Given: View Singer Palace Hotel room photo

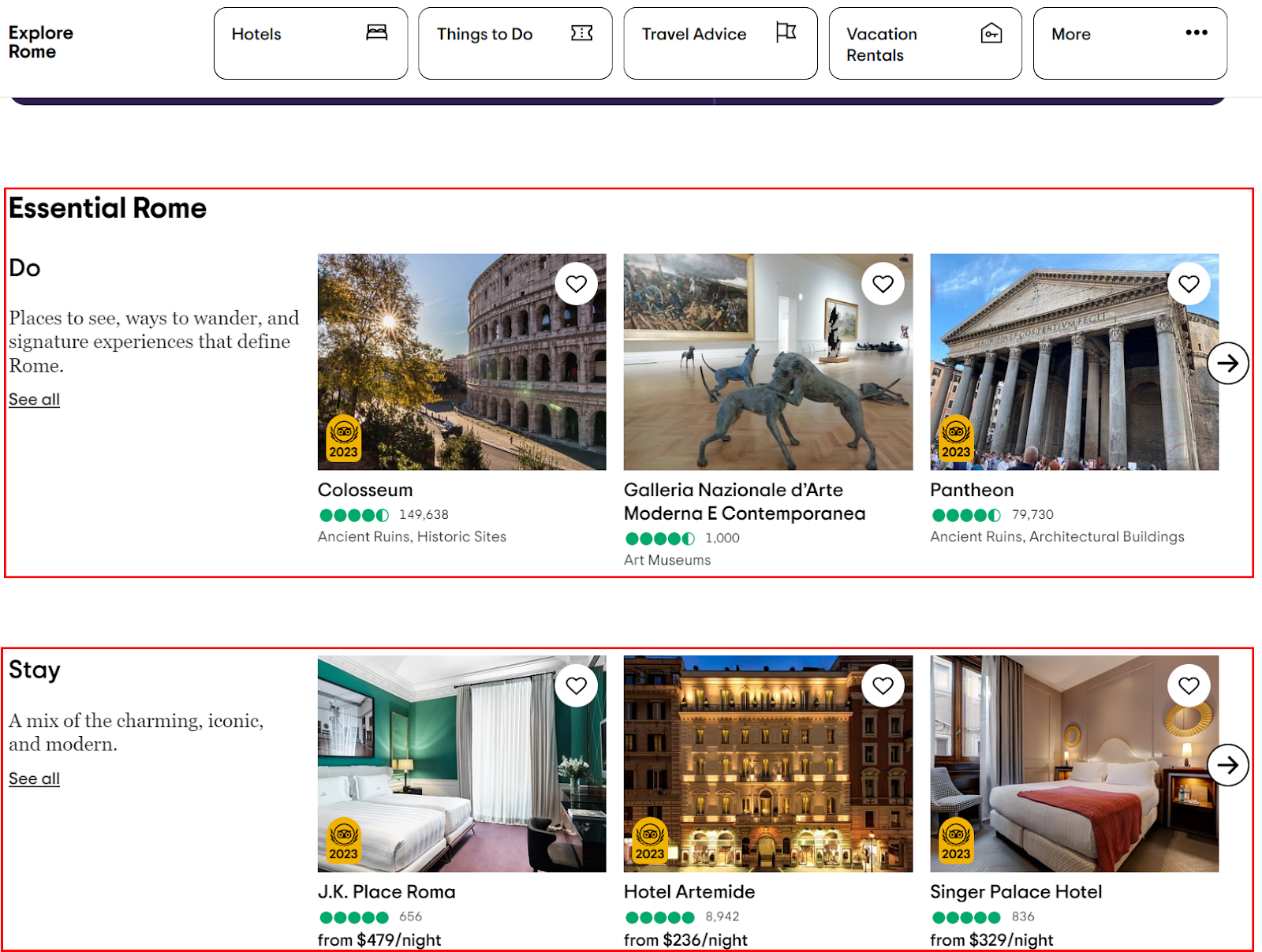Looking at the screenshot, I should [1074, 764].
